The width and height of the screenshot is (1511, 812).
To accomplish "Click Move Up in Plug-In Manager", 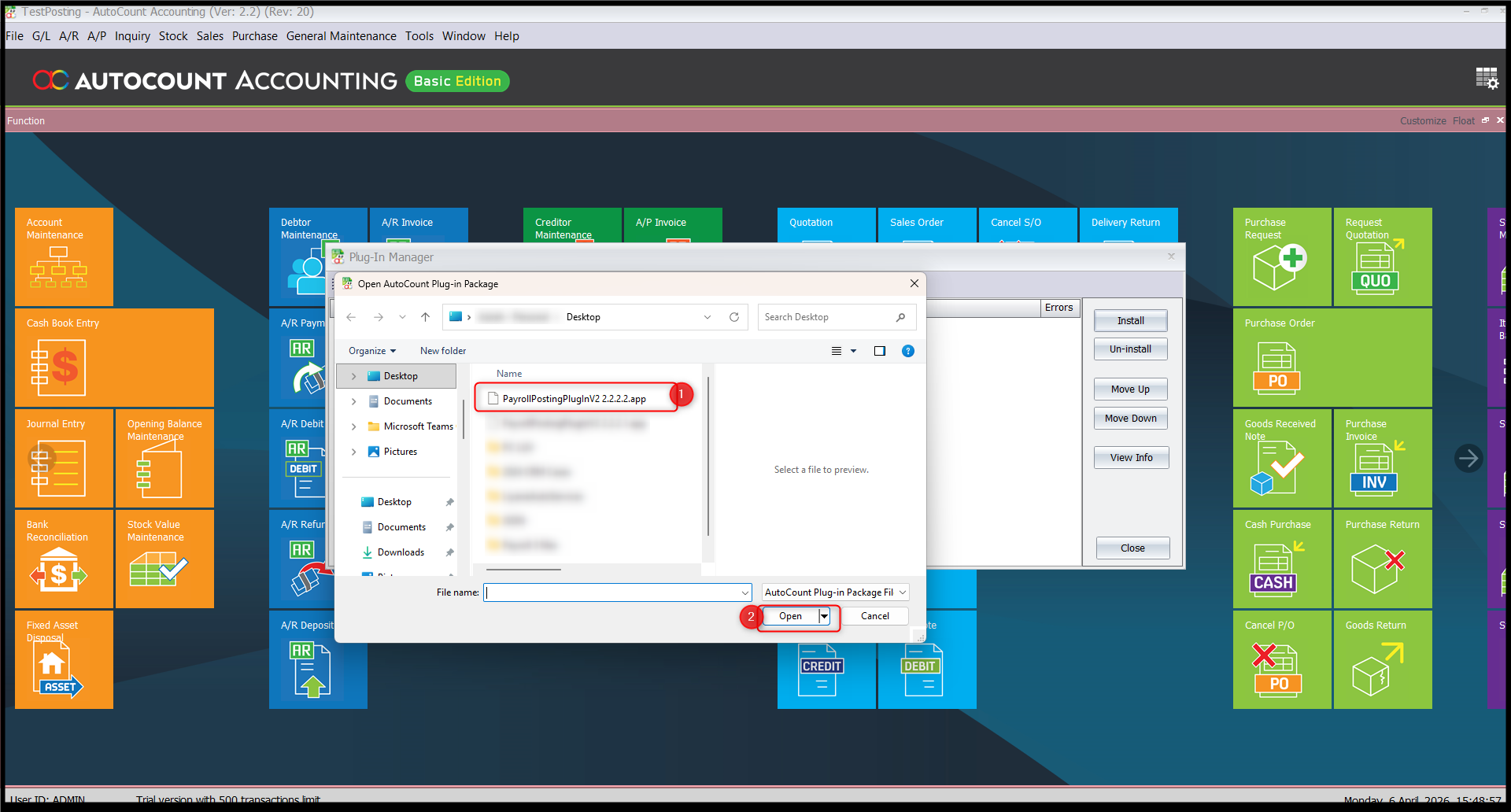I will pos(1131,389).
